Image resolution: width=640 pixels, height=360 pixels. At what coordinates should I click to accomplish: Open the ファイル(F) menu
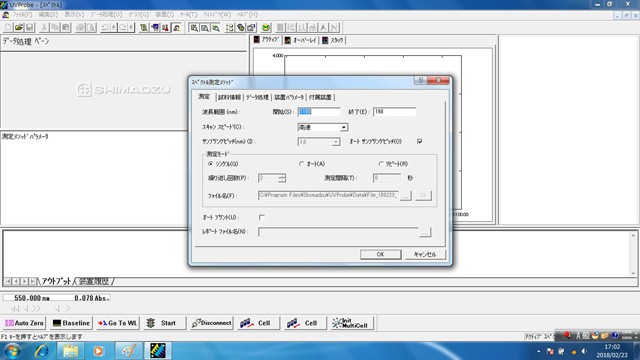tap(22, 15)
